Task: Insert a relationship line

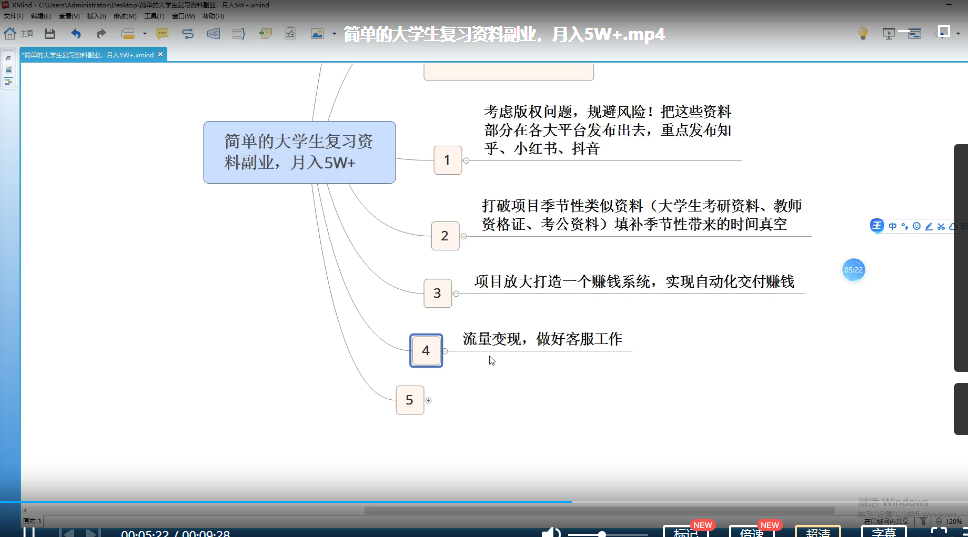Action: pyautogui.click(x=188, y=33)
